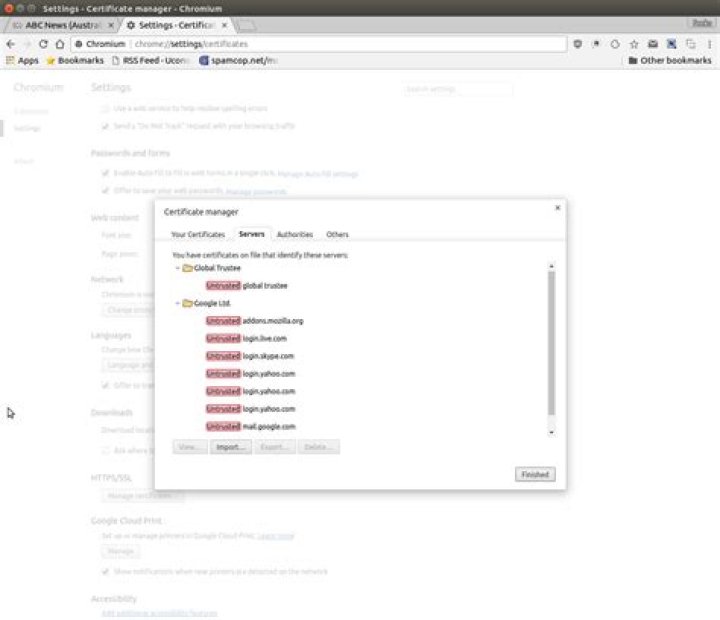Screen dimensions: 720x620
Task: Open the RSS Feed bookmark
Action: 151,61
